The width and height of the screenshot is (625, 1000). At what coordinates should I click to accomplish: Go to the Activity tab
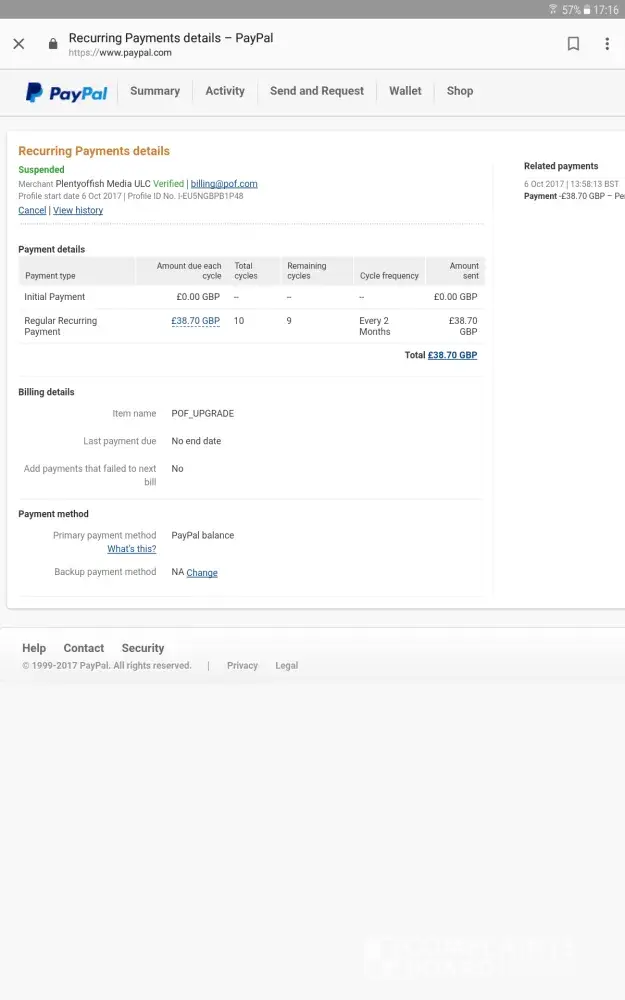coord(224,91)
